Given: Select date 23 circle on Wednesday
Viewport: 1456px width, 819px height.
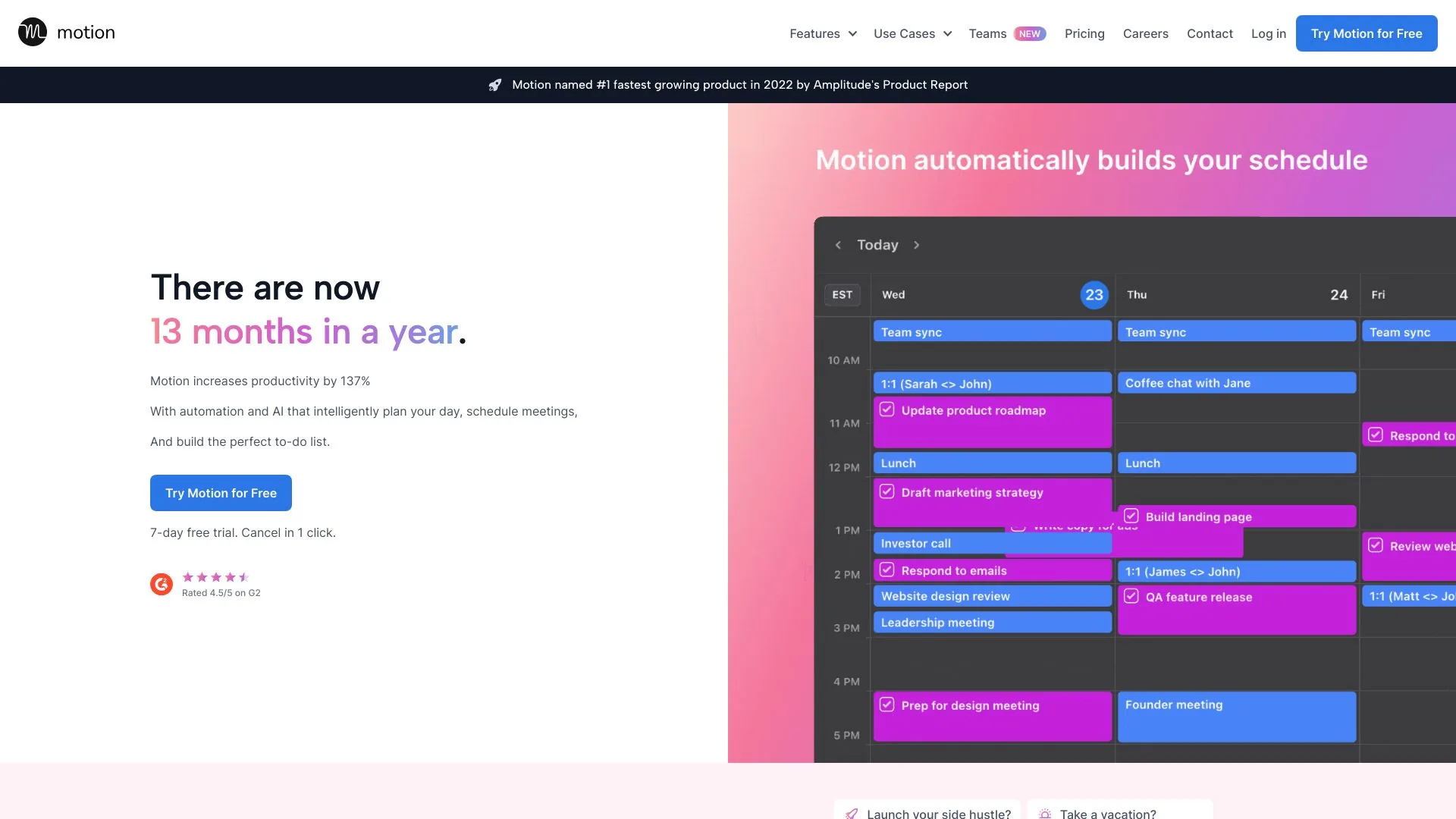Looking at the screenshot, I should [x=1094, y=295].
